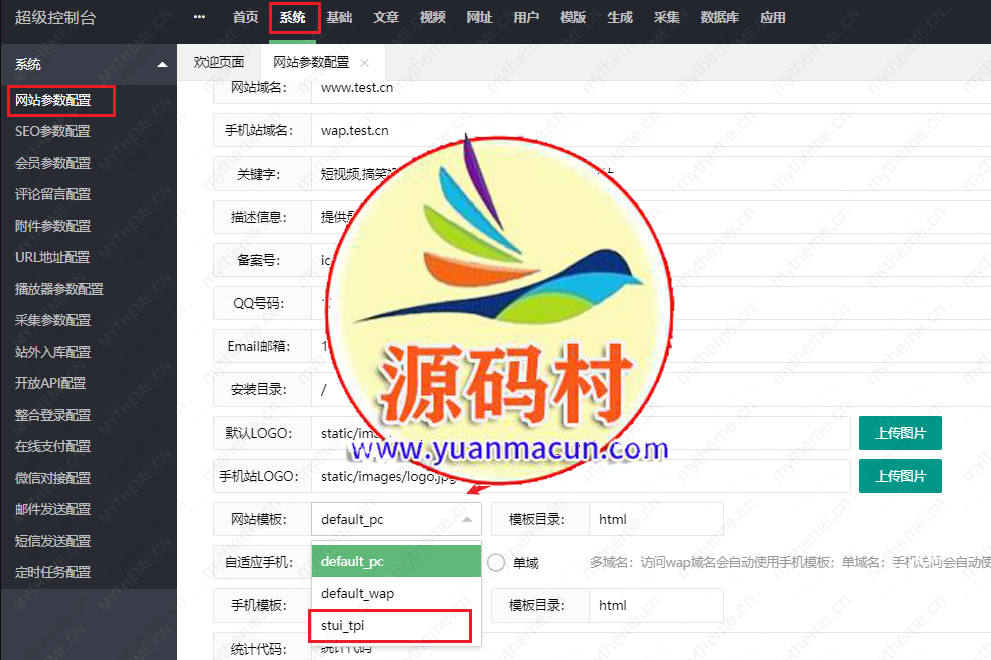Click 上传图片 for 默认LOGO
Screen dimensions: 991x660
899,432
